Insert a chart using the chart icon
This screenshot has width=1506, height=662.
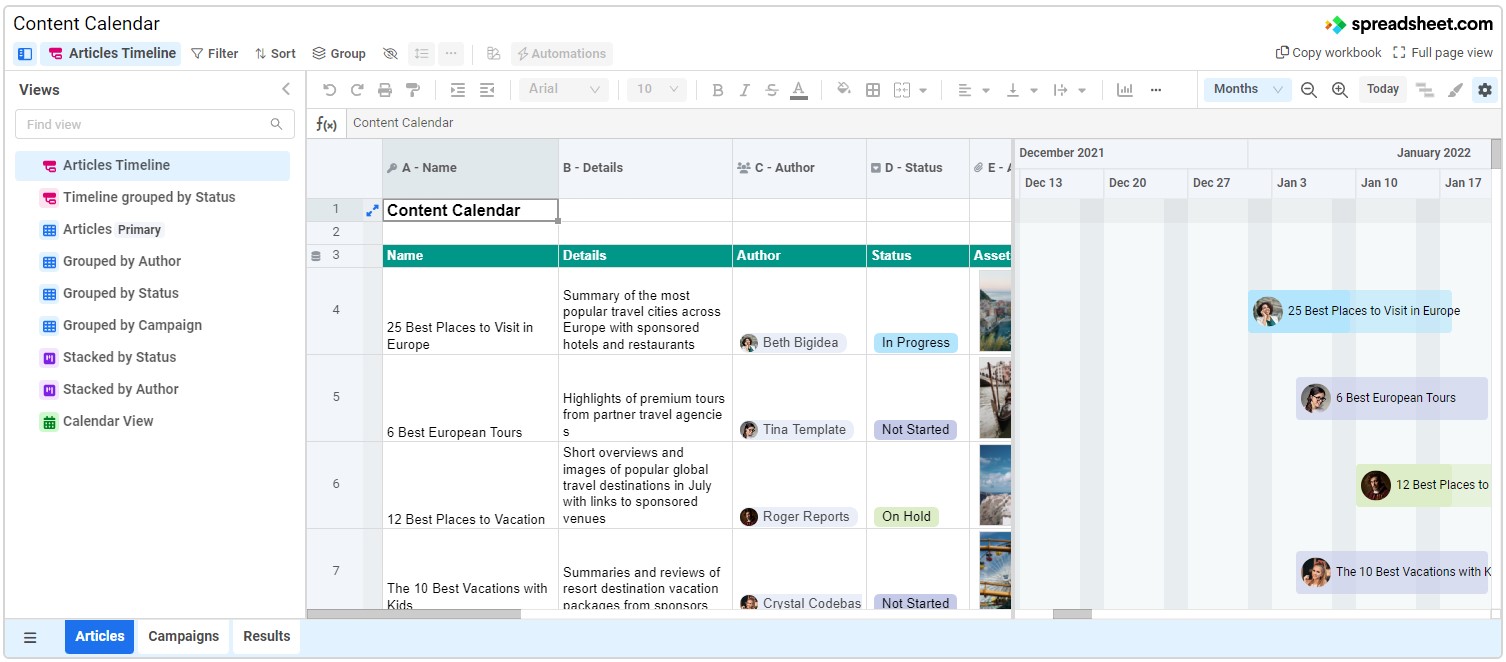click(x=1124, y=89)
